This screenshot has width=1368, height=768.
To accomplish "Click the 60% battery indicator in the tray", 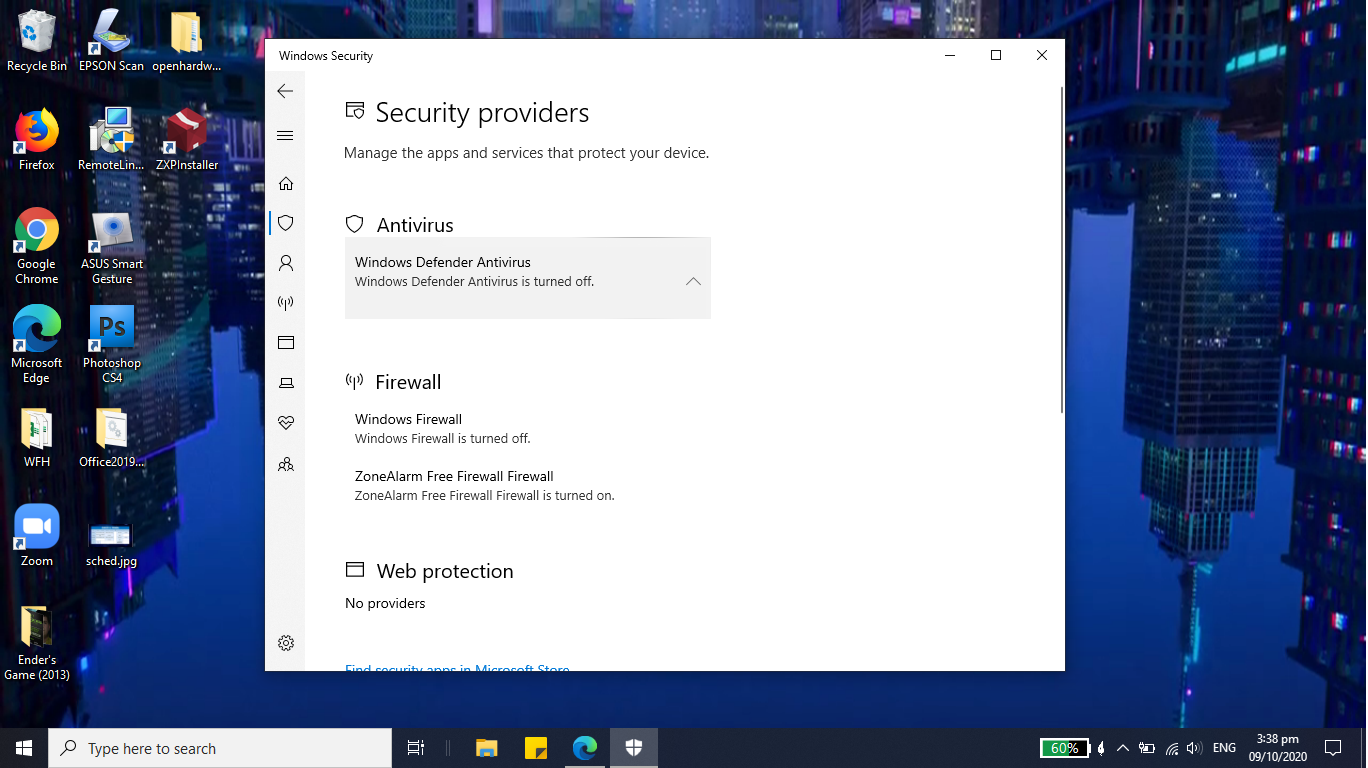I will pos(1064,748).
